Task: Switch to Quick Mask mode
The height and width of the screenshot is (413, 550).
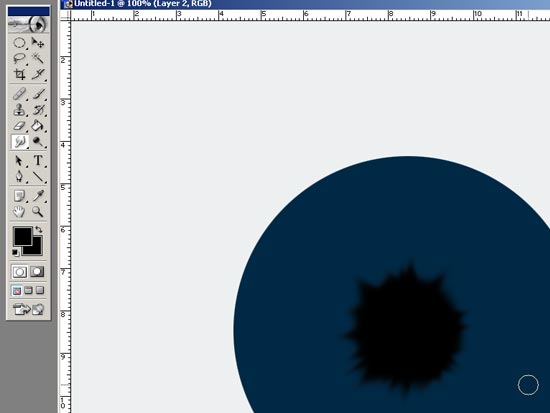Action: point(37,272)
